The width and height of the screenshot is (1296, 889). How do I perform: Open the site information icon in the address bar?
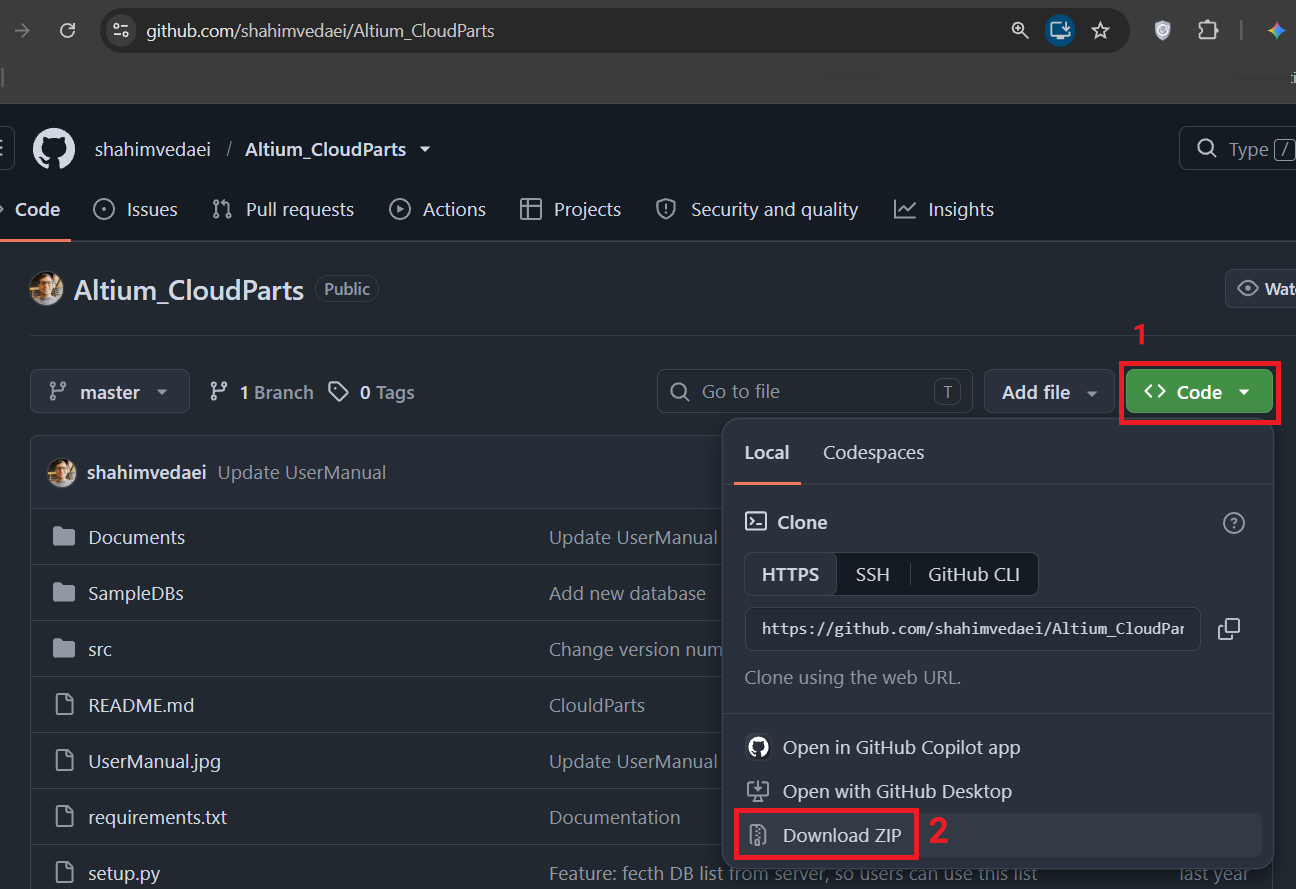click(121, 31)
